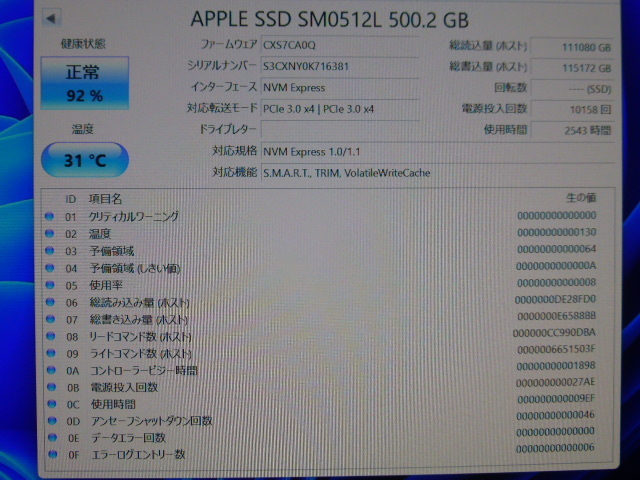The height and width of the screenshot is (480, 640).
Task: Click the interface field NVM Express
Action: click(340, 88)
